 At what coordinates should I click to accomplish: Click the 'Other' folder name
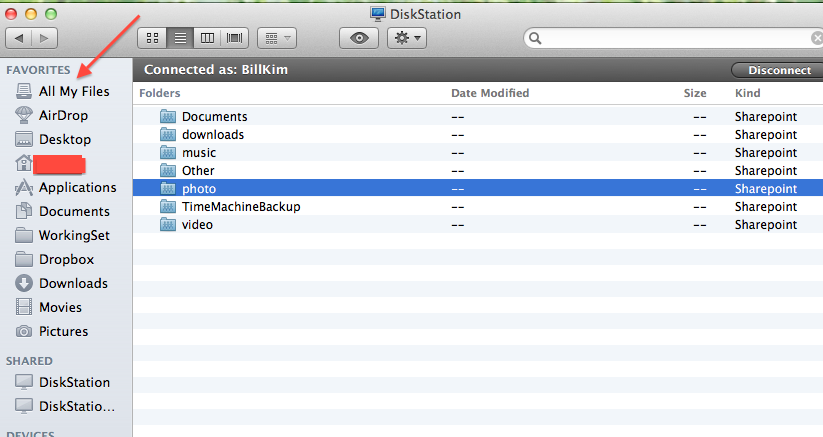(198, 170)
